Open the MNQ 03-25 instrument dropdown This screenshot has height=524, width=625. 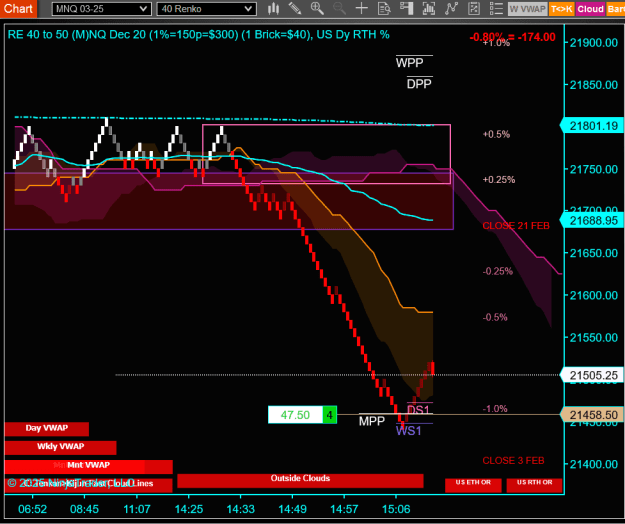point(101,9)
